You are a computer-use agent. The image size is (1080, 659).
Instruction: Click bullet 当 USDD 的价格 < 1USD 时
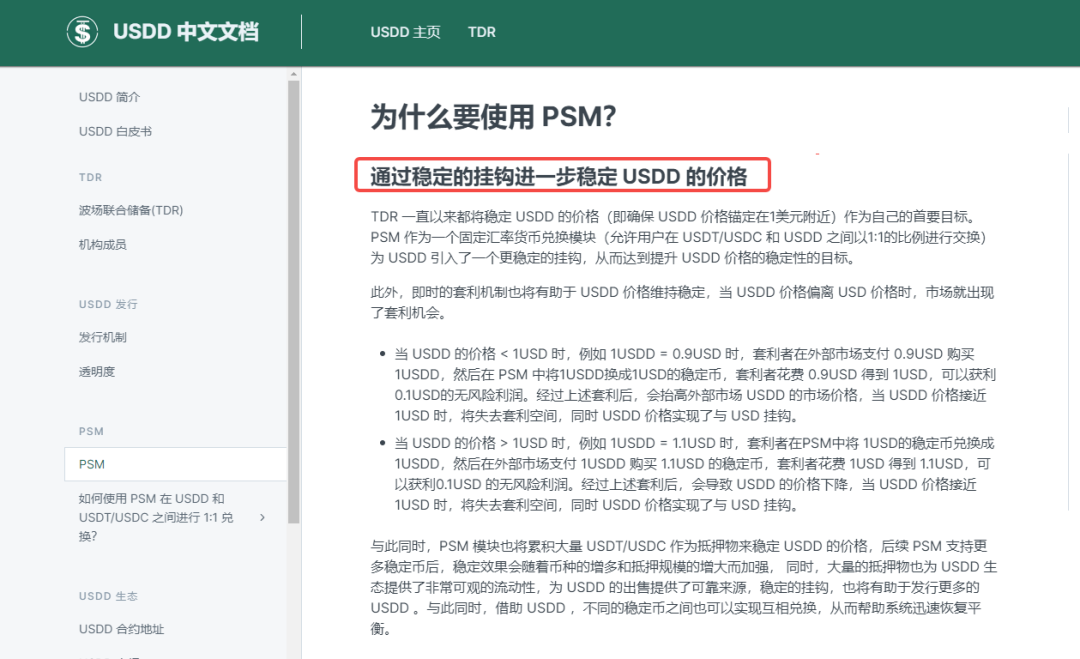coord(695,385)
